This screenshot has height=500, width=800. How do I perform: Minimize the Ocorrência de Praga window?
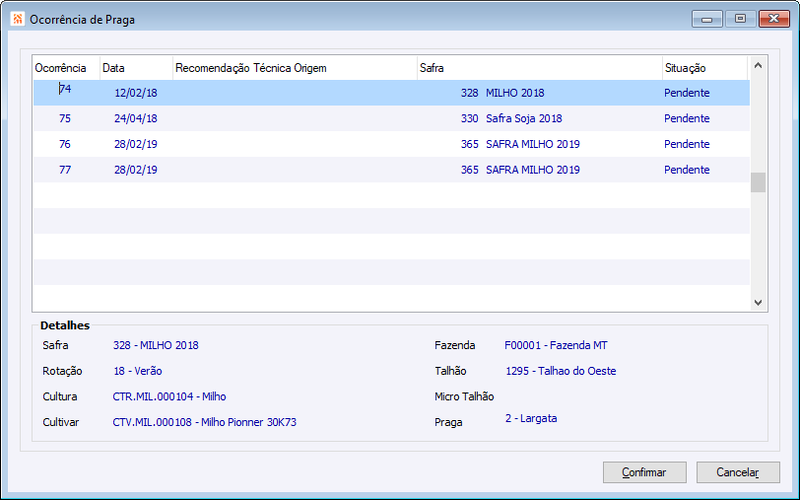click(x=707, y=19)
